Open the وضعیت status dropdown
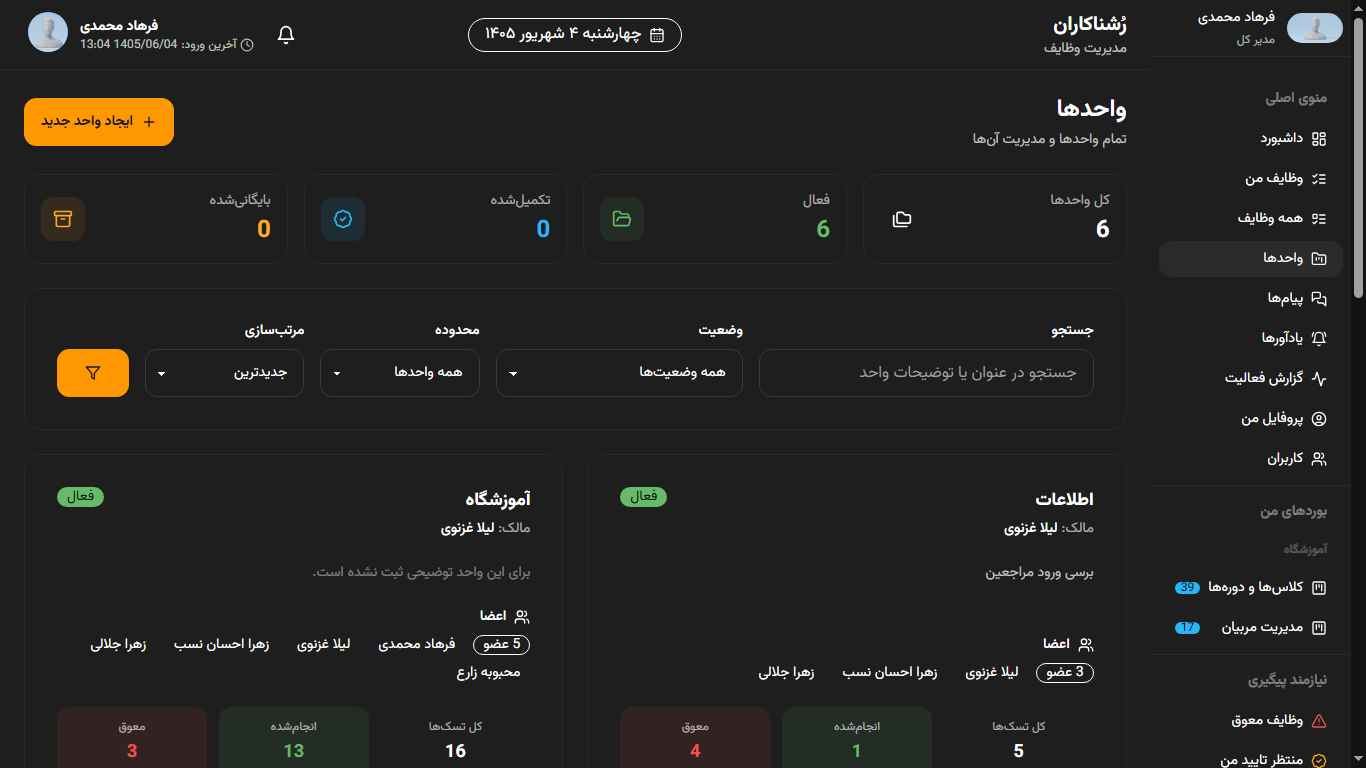Viewport: 1366px width, 768px height. tap(619, 373)
